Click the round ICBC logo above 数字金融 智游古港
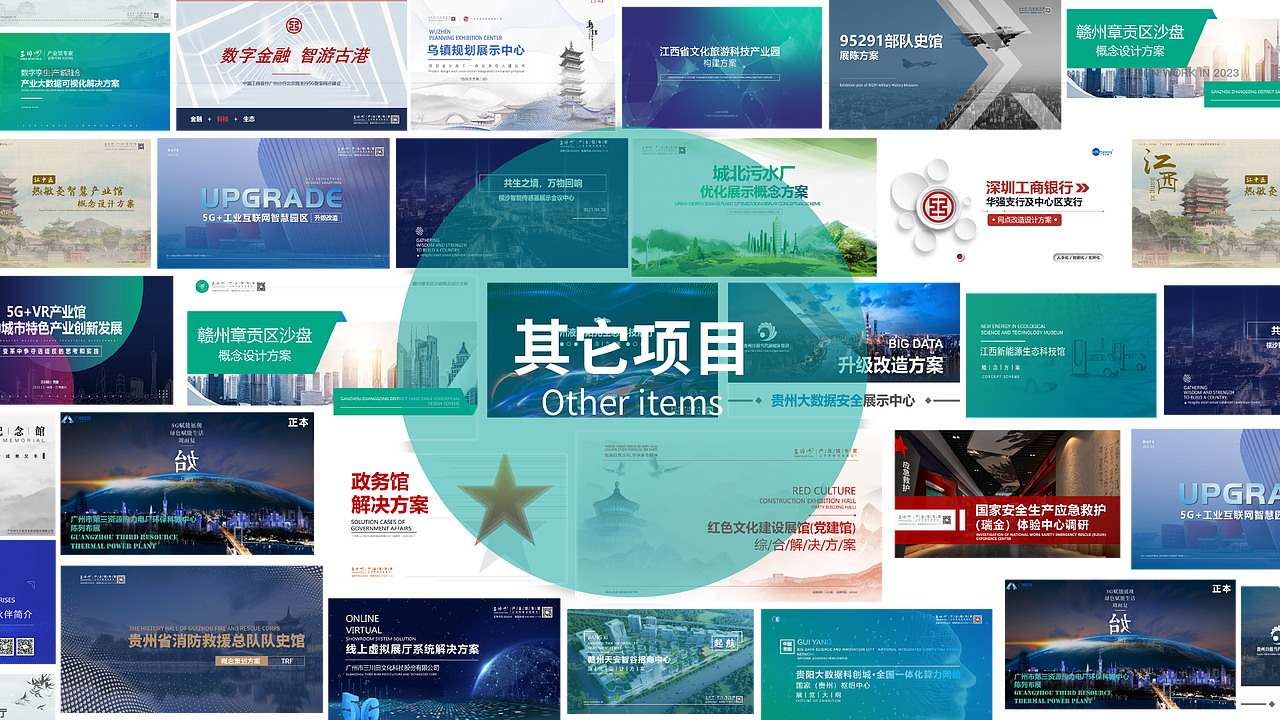The image size is (1280, 720). [292, 25]
